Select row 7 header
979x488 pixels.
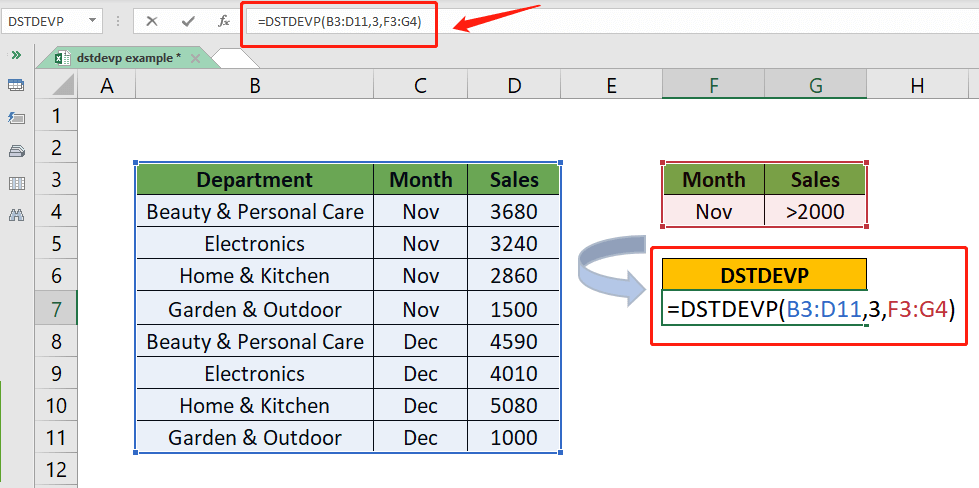(56, 308)
